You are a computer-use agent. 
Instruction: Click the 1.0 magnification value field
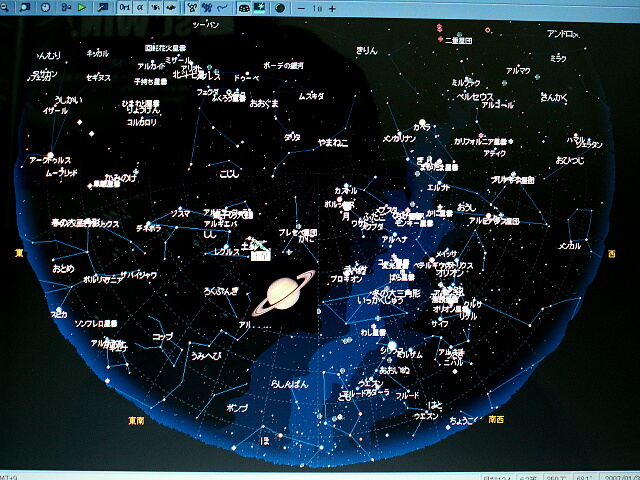pos(317,8)
